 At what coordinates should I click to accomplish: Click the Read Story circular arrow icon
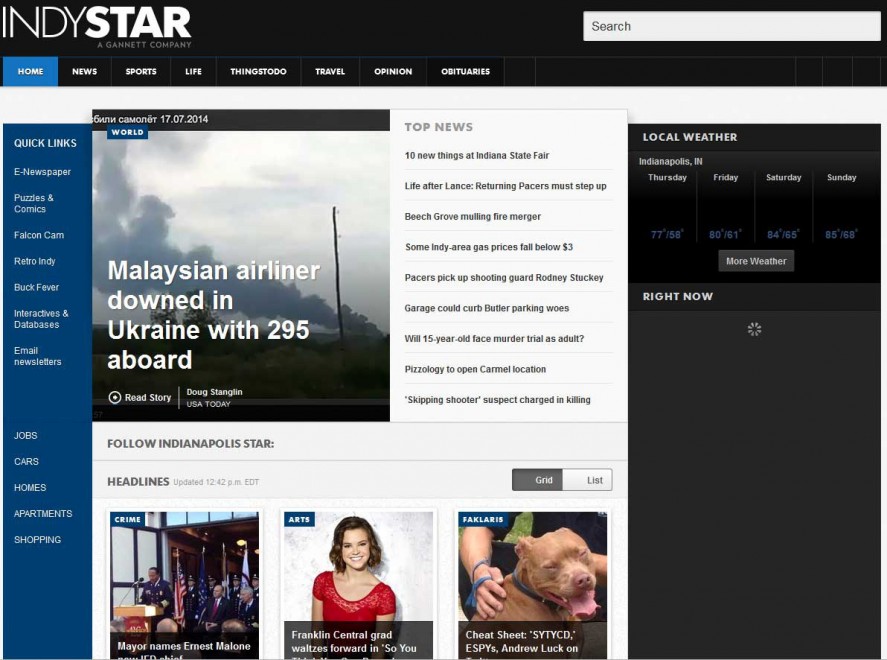click(x=115, y=398)
